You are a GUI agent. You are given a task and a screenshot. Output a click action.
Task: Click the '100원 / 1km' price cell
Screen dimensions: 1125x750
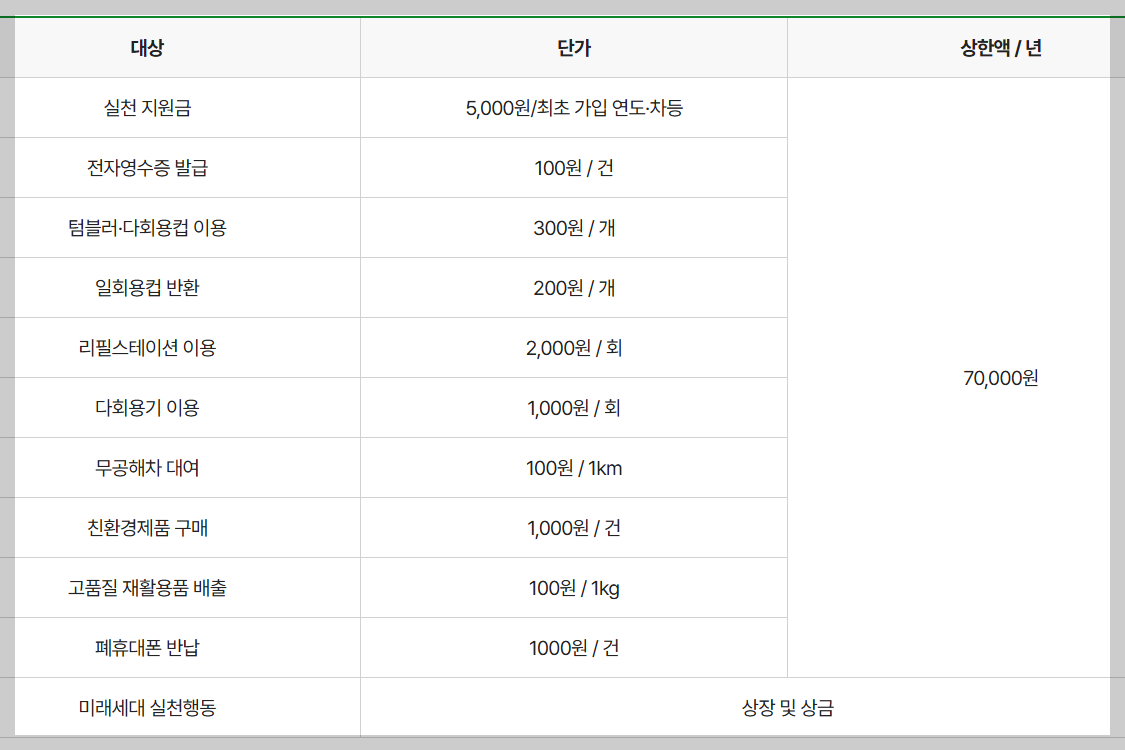574,468
